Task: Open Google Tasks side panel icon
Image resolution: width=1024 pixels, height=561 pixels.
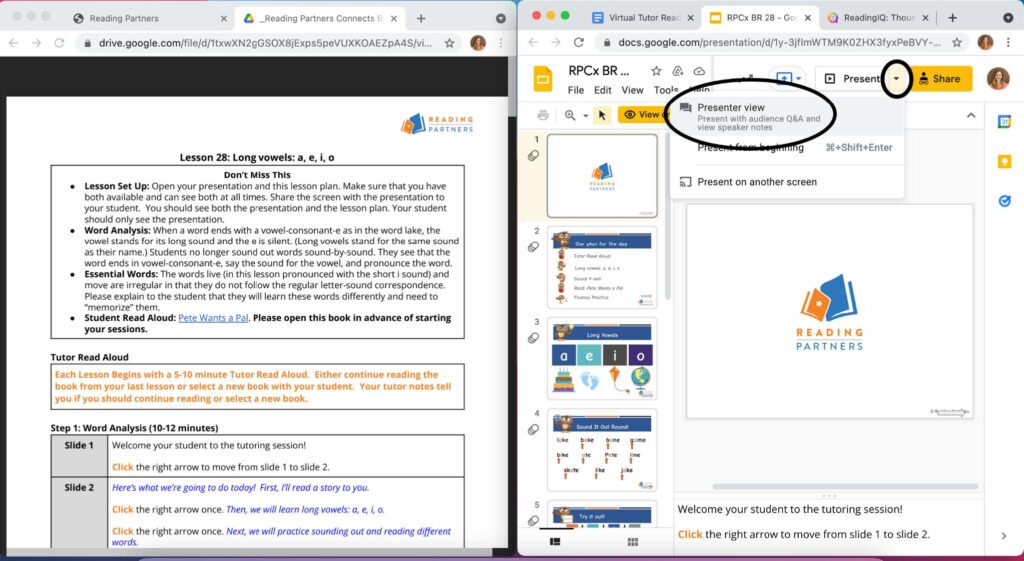Action: (x=1004, y=201)
